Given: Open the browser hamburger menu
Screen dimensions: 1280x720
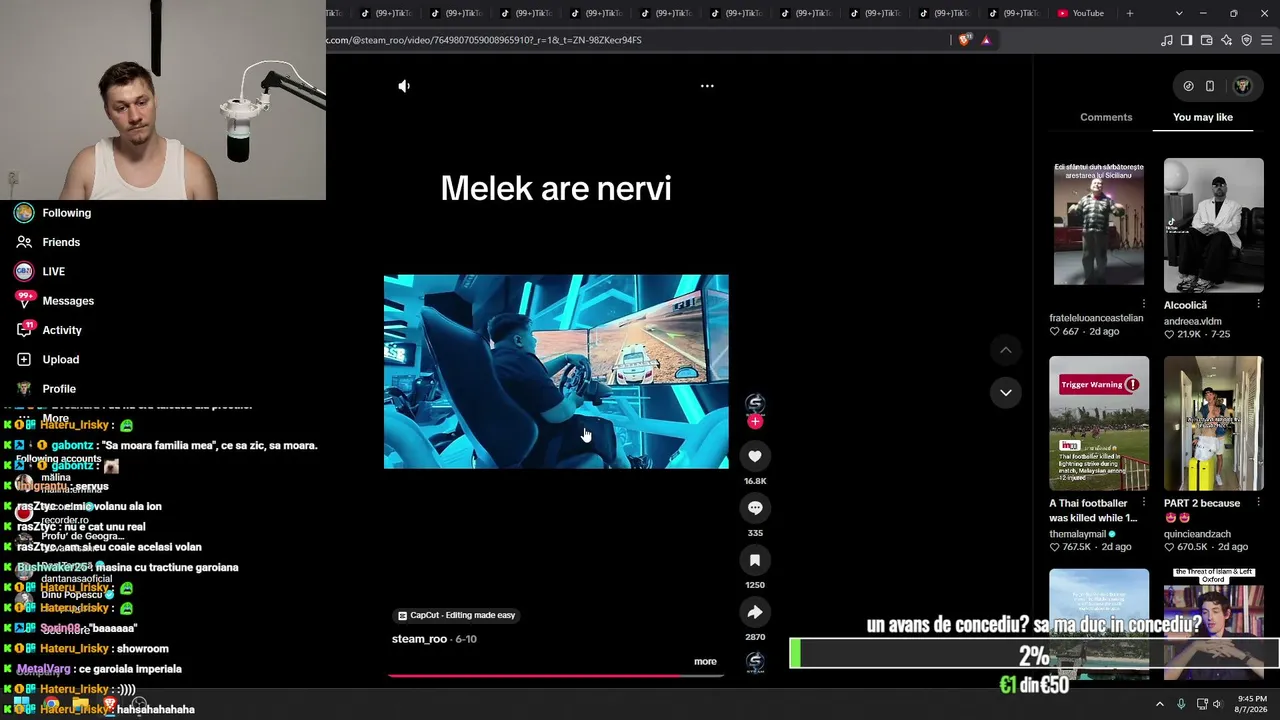Looking at the screenshot, I should click(x=1267, y=40).
